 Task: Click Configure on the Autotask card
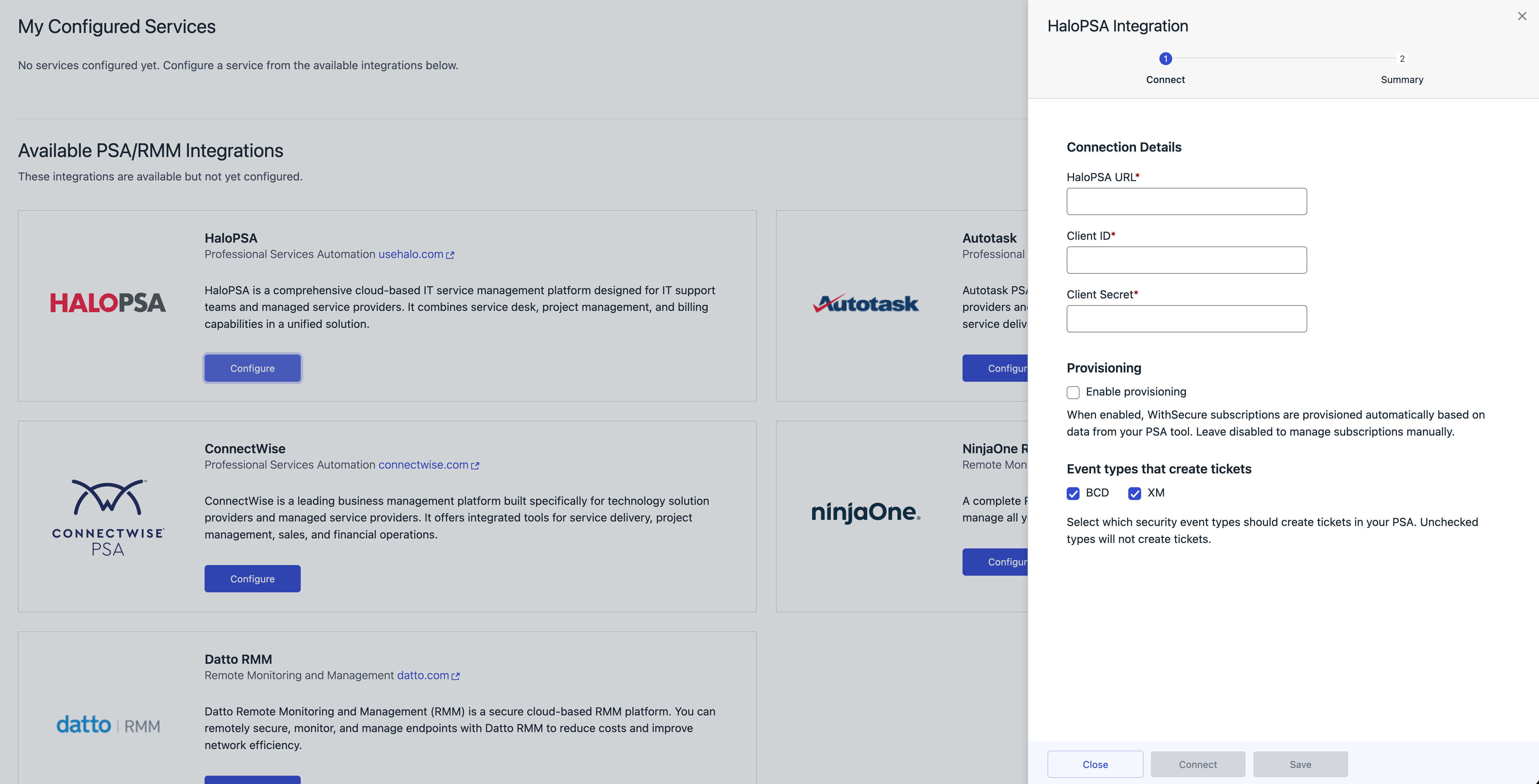(995, 368)
